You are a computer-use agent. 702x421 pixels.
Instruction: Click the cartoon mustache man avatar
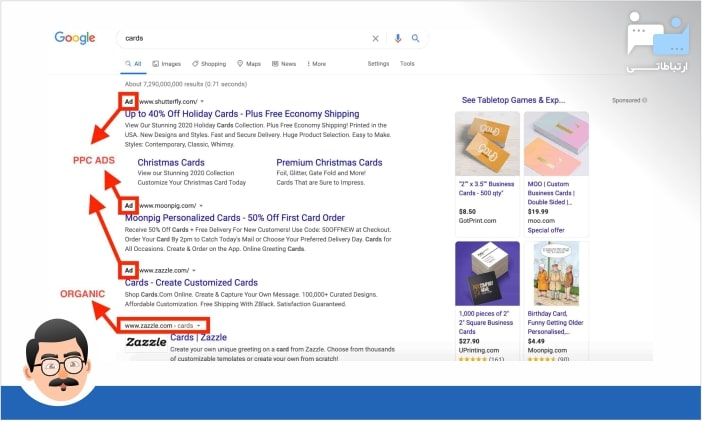(62, 359)
